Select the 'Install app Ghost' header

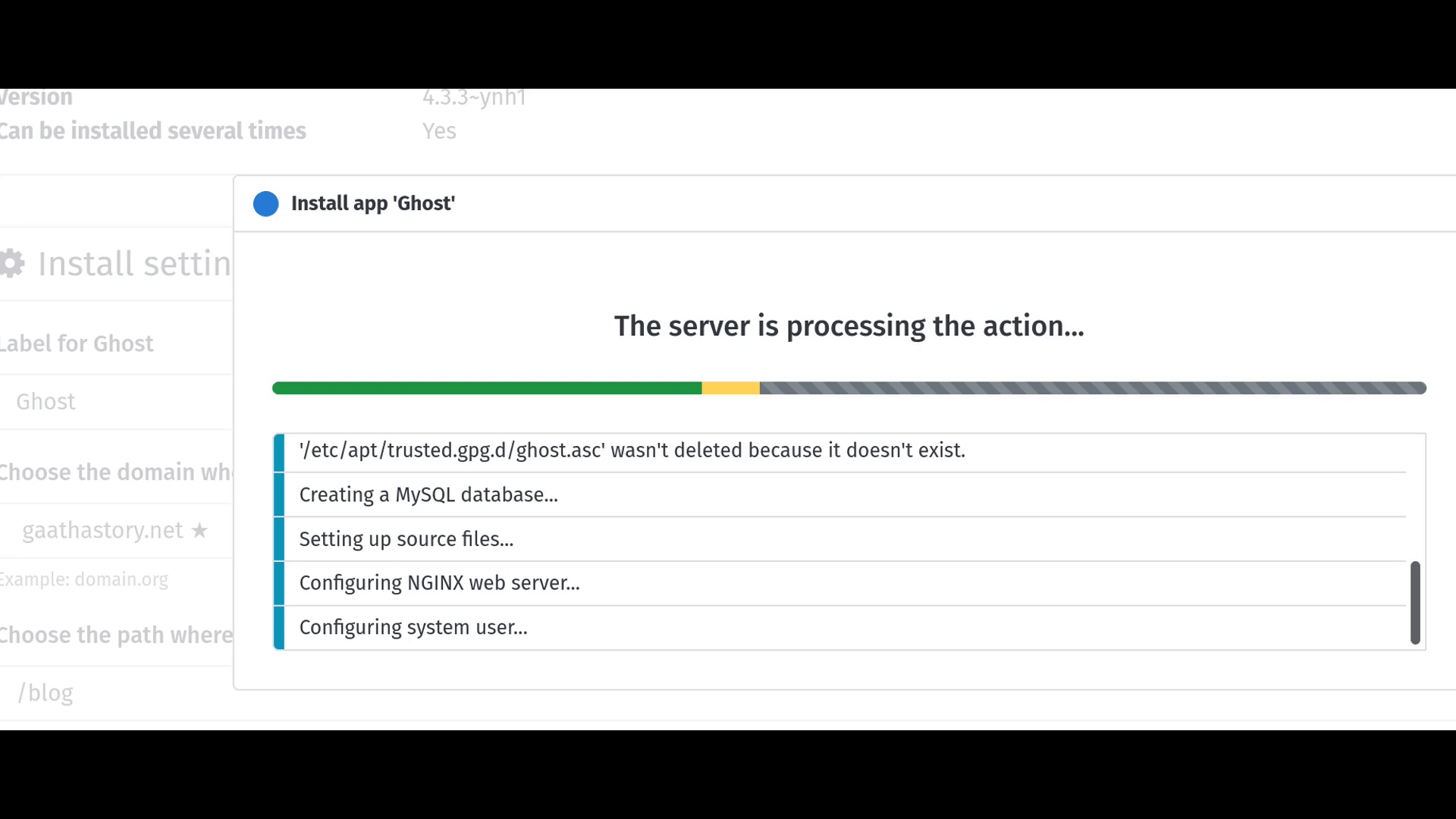coord(373,203)
